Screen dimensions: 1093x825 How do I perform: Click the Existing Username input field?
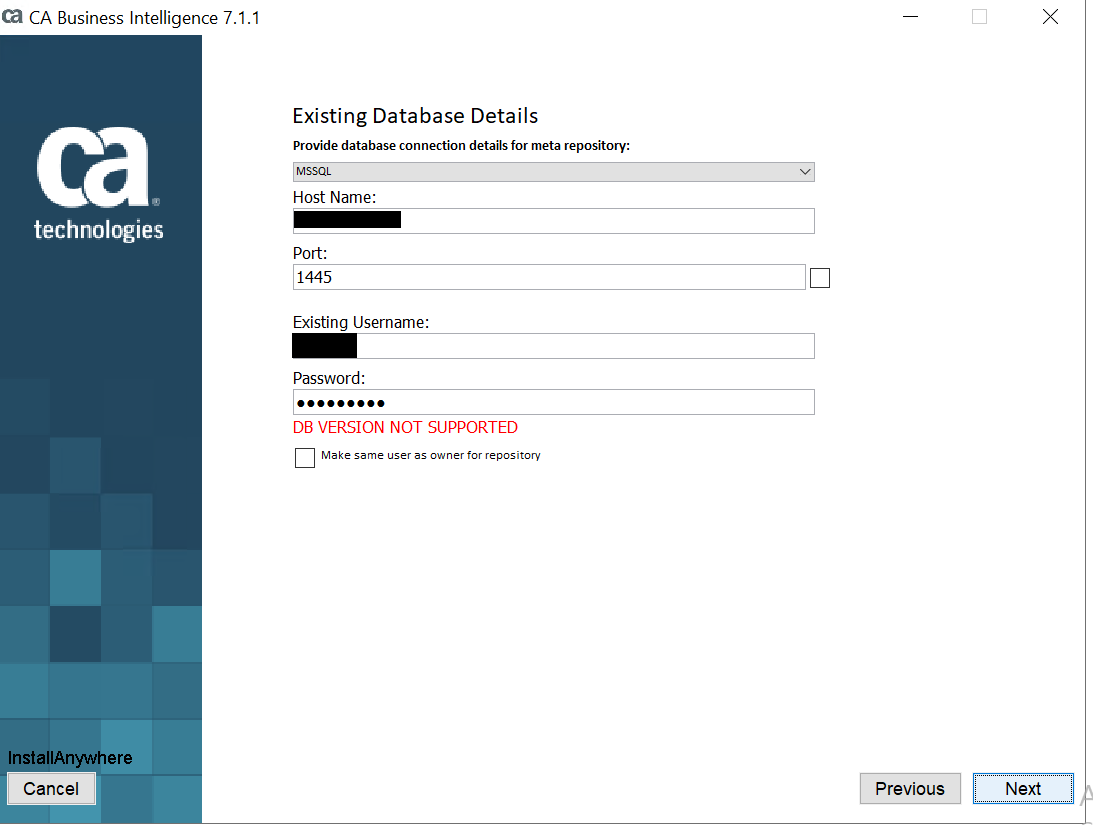553,346
